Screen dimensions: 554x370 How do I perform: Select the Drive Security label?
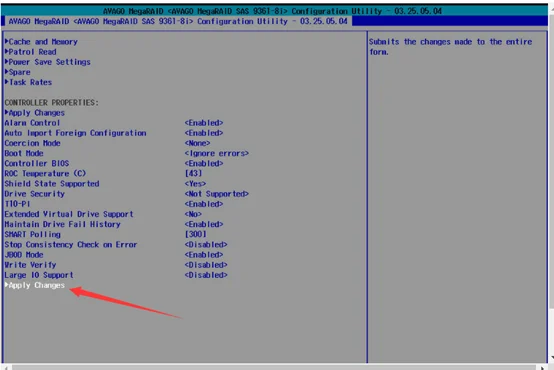(35, 194)
